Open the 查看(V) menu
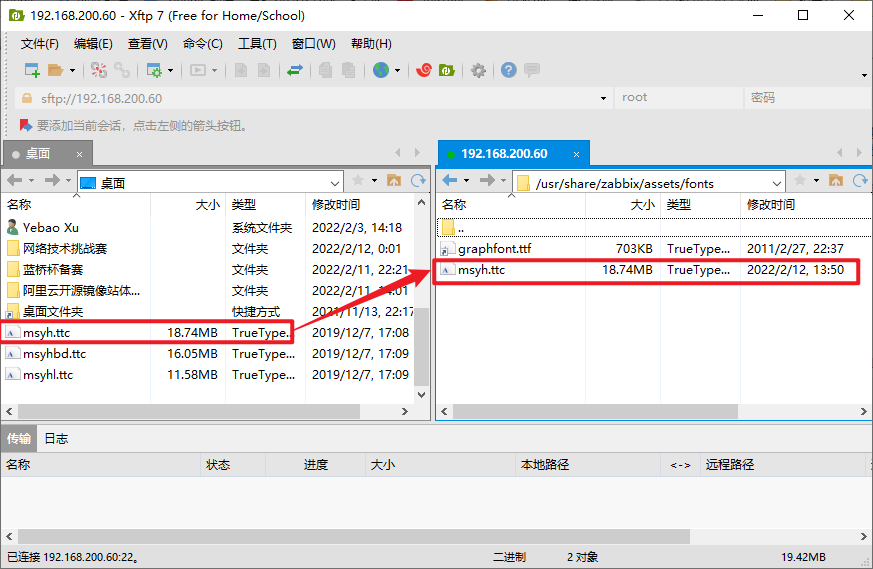 [148, 43]
